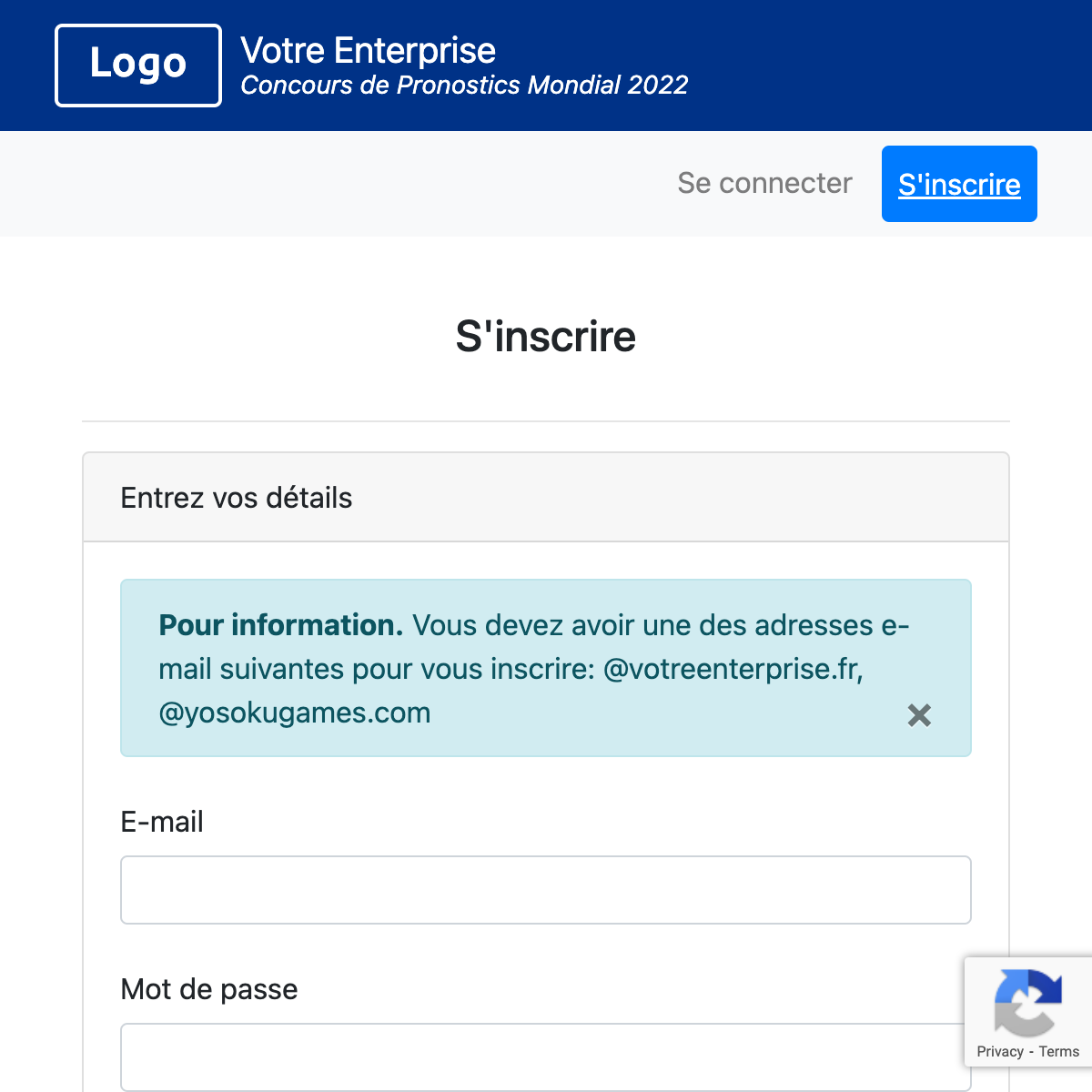Click the reCAPTCHA logo badge

coord(1028,1003)
